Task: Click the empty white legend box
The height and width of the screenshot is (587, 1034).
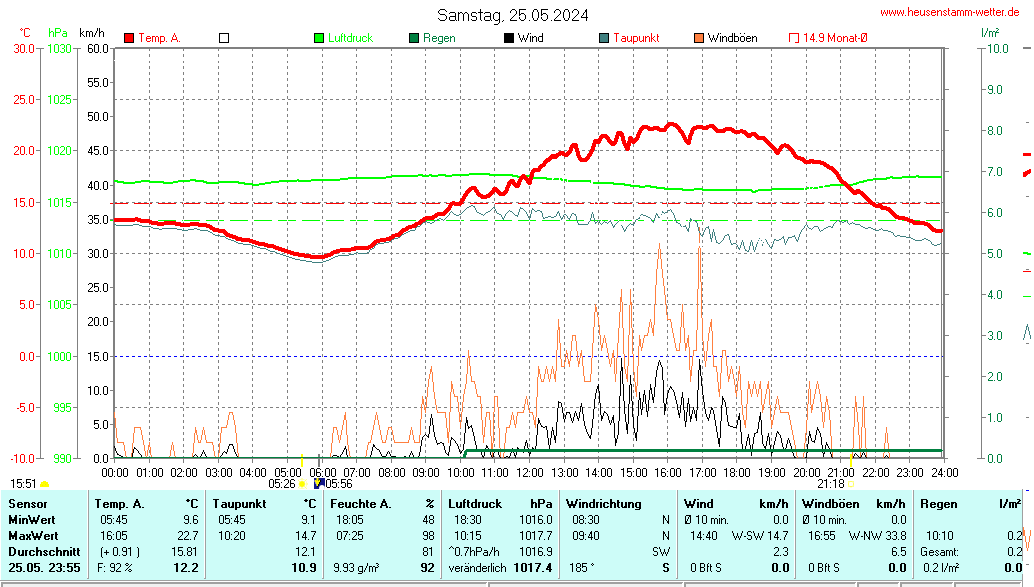Action: [224, 38]
